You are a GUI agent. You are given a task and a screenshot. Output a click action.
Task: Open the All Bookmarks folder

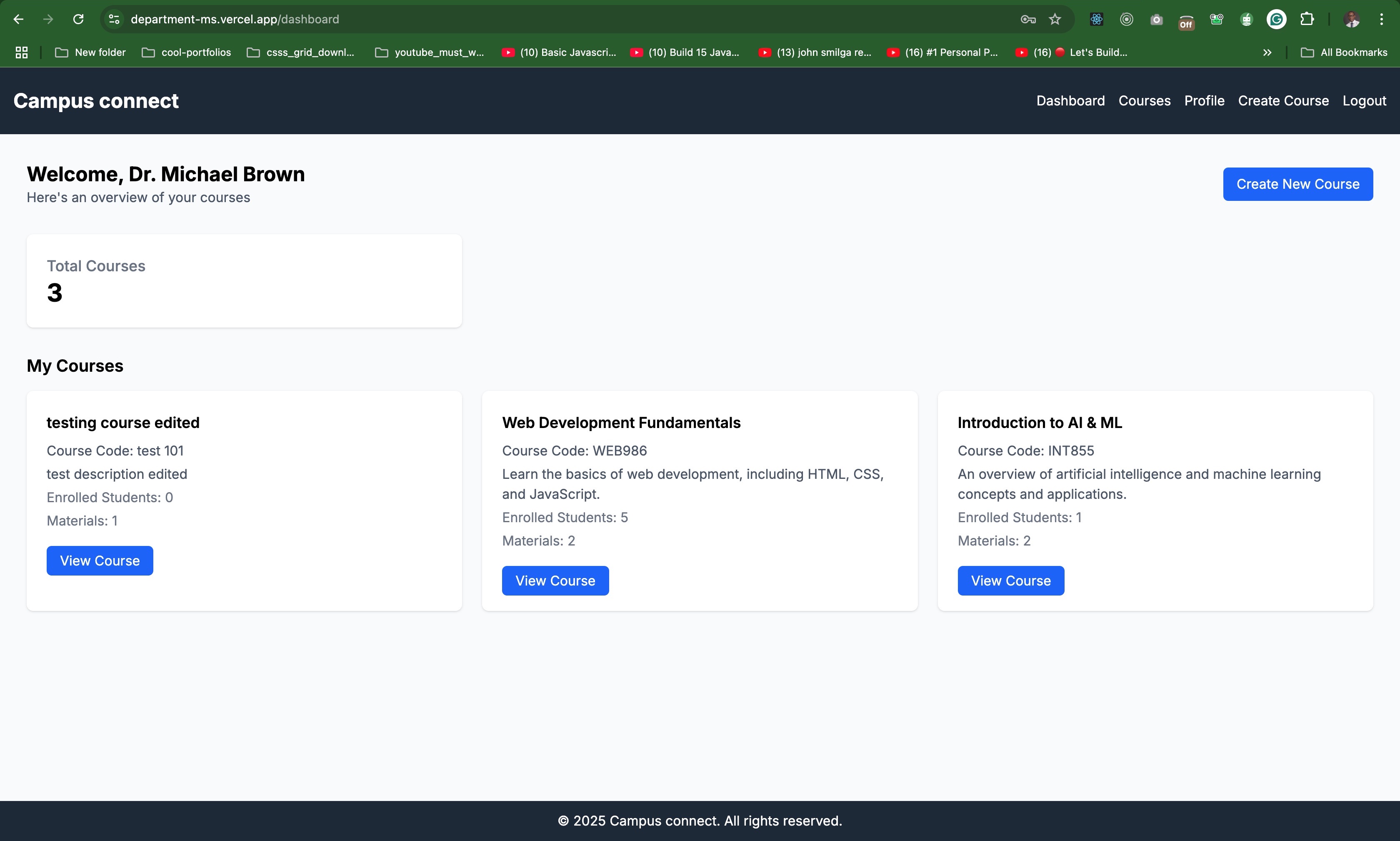1344,52
